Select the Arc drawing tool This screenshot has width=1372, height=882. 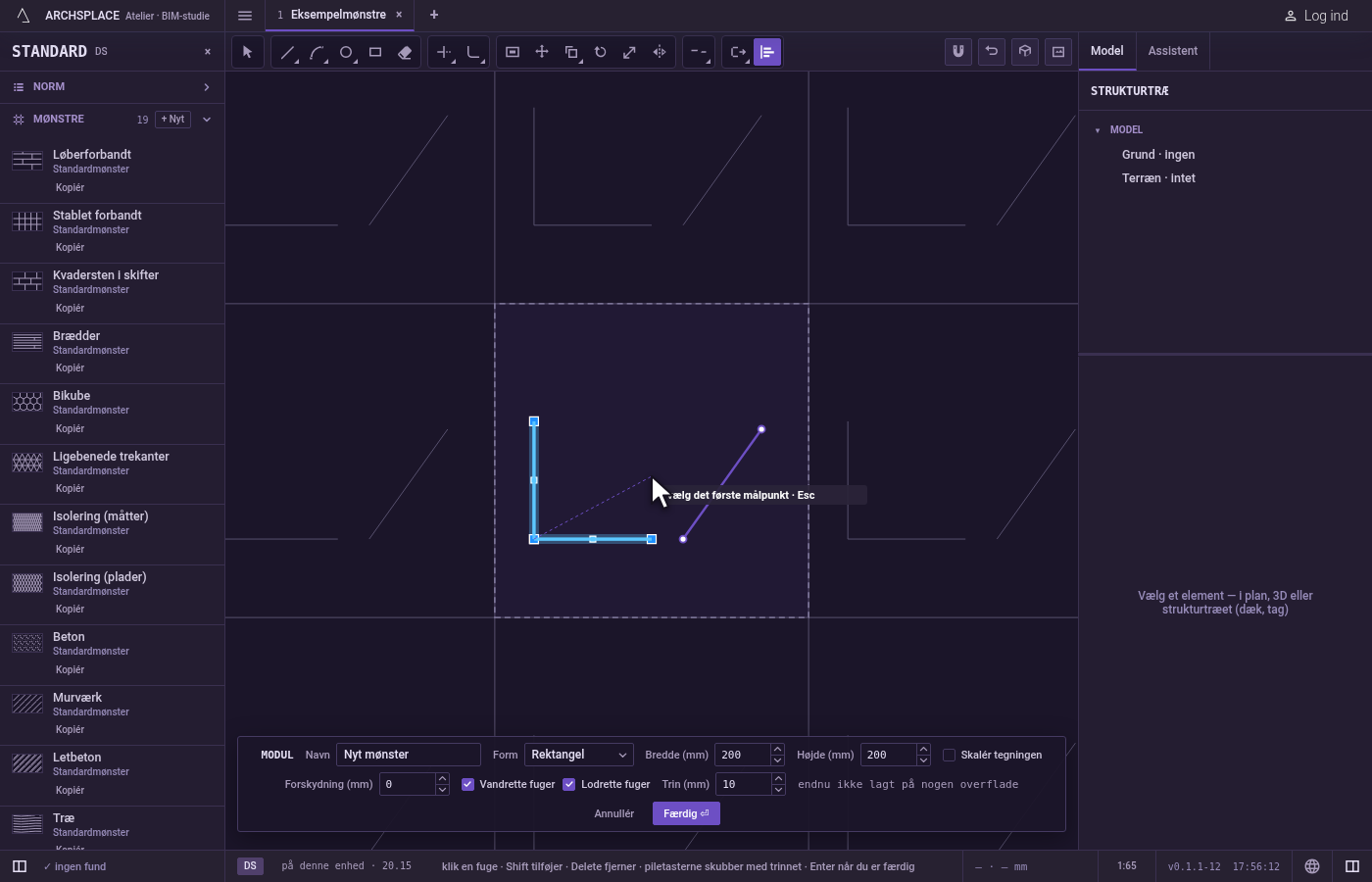pyautogui.click(x=317, y=52)
